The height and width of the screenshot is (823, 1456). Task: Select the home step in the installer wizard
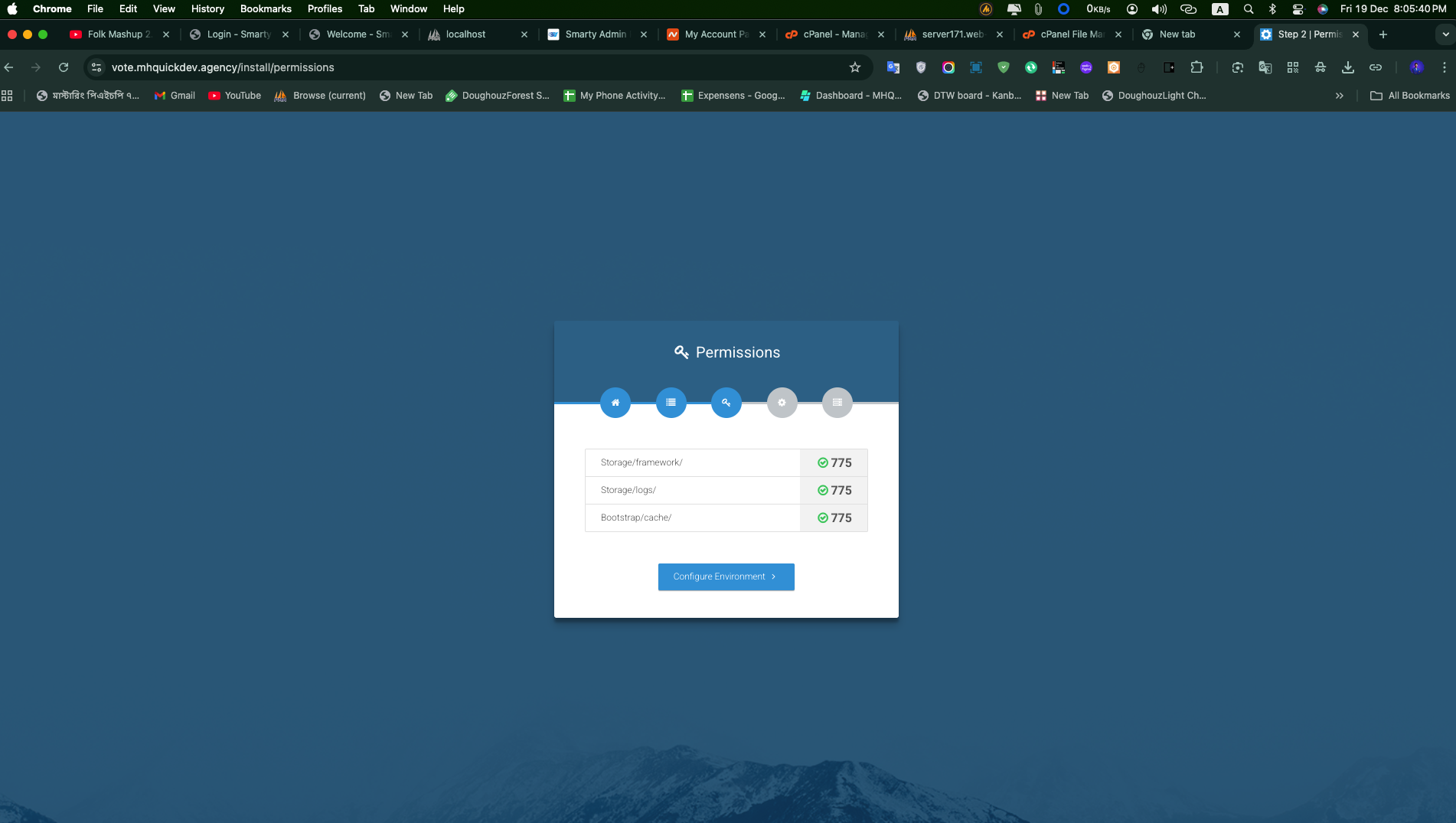pyautogui.click(x=615, y=402)
